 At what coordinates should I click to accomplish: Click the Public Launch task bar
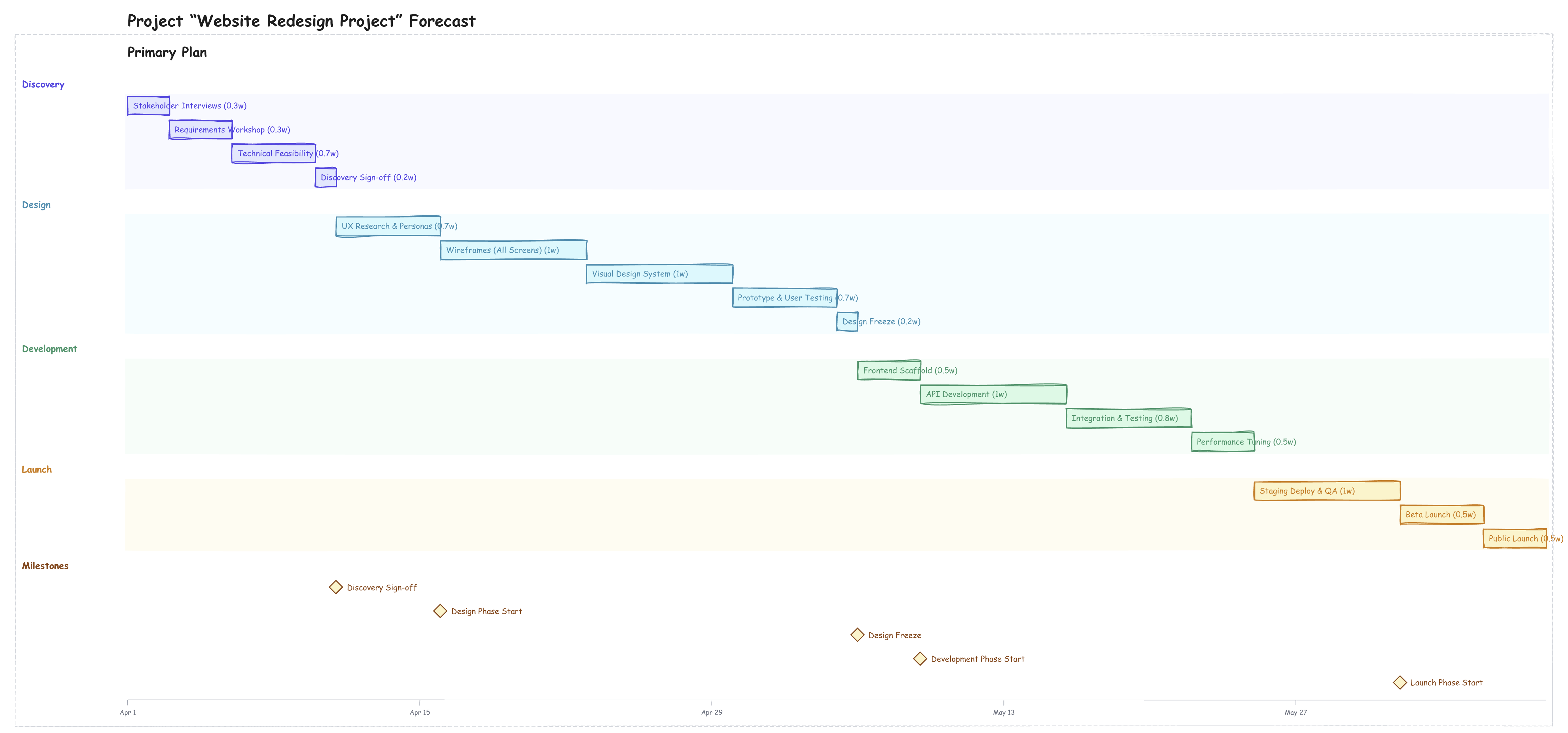pos(1514,539)
